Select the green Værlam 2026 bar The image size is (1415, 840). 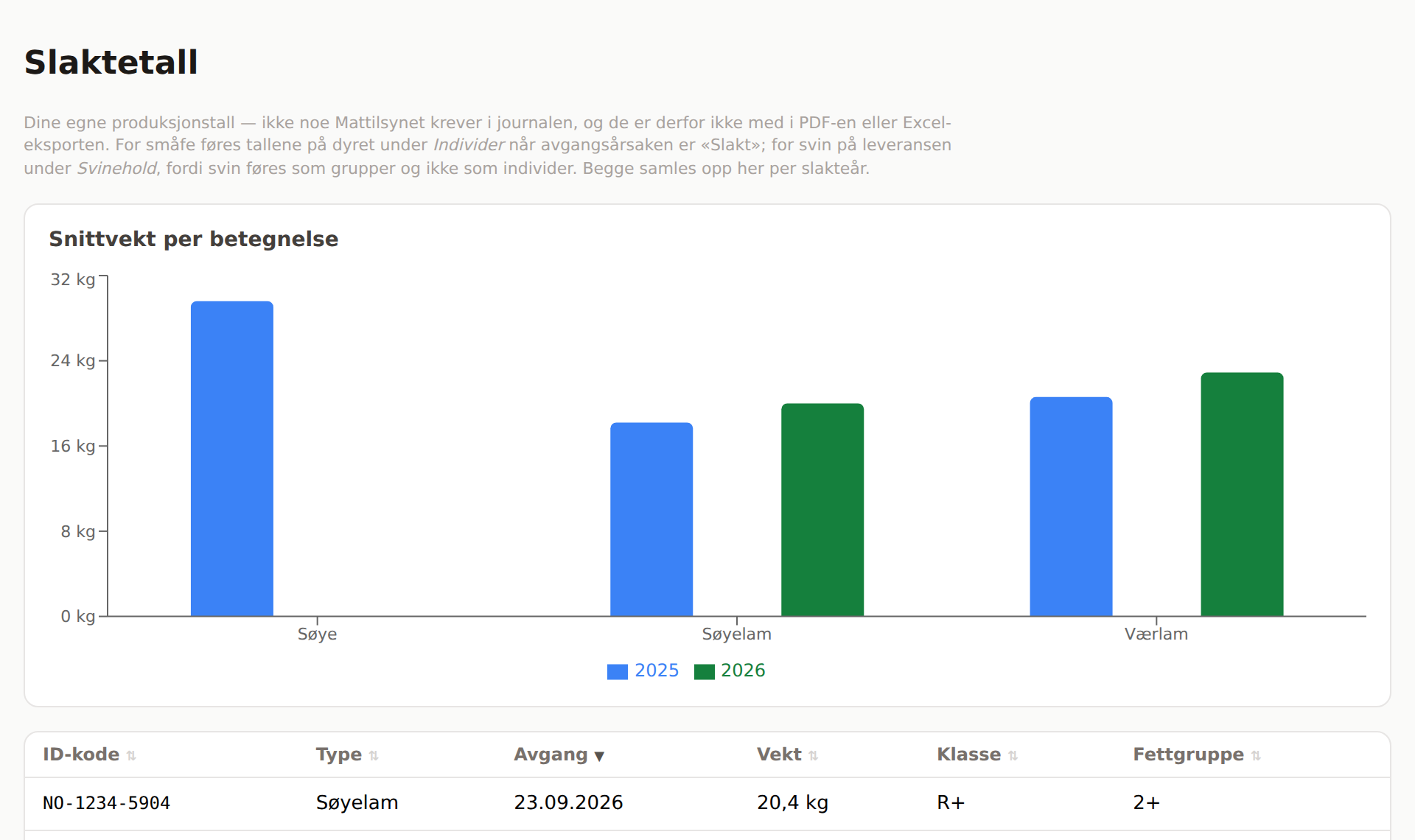1242,494
